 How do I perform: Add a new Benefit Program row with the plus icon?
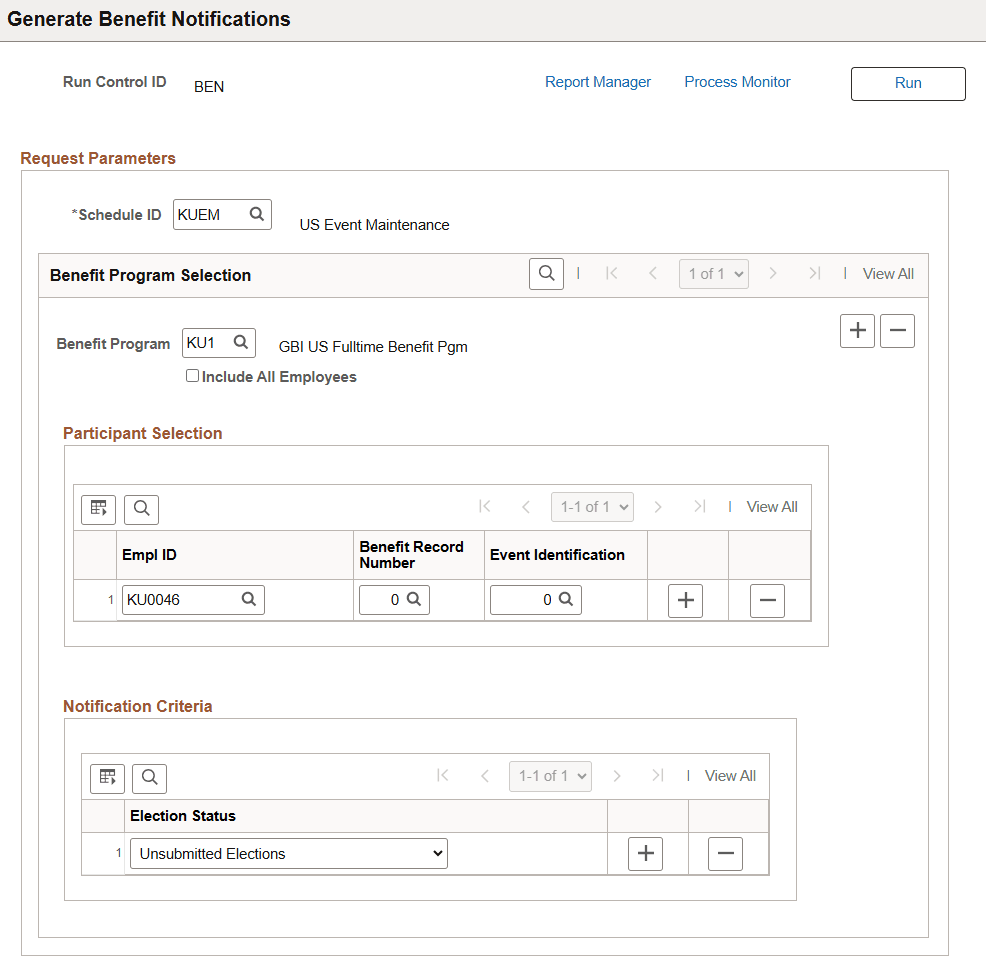pyautogui.click(x=857, y=330)
